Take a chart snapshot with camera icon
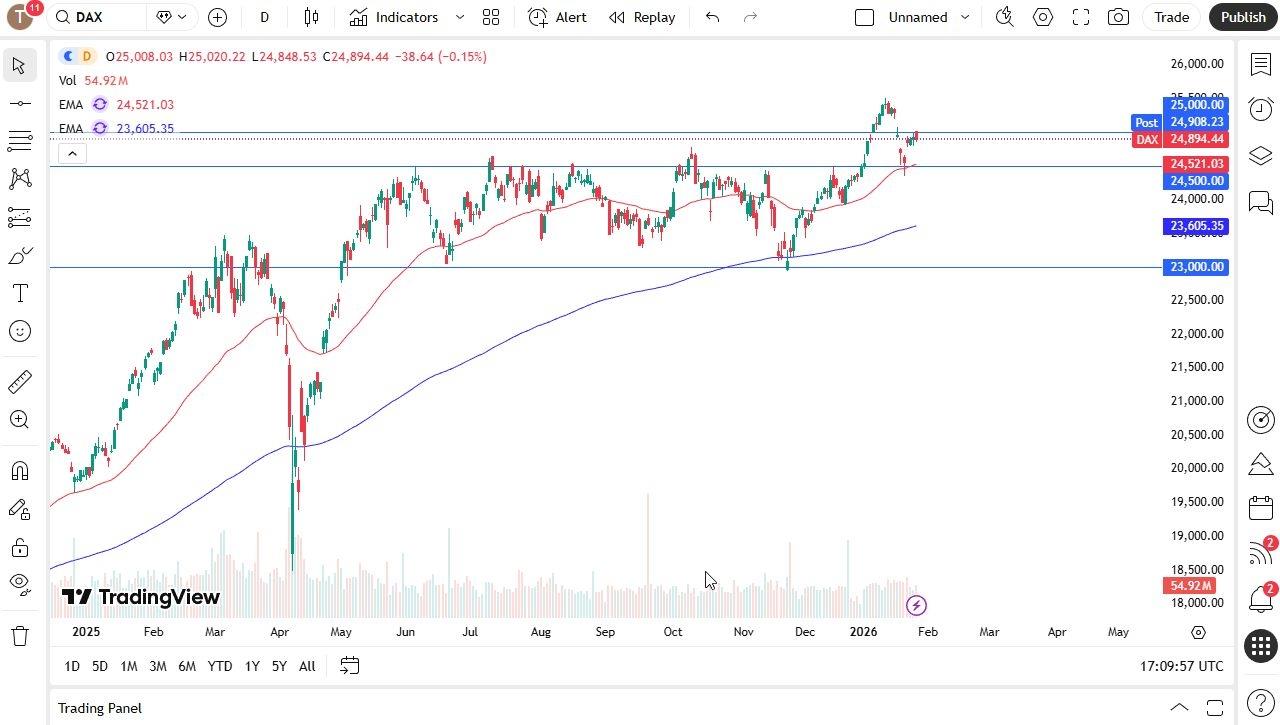 [1118, 17]
